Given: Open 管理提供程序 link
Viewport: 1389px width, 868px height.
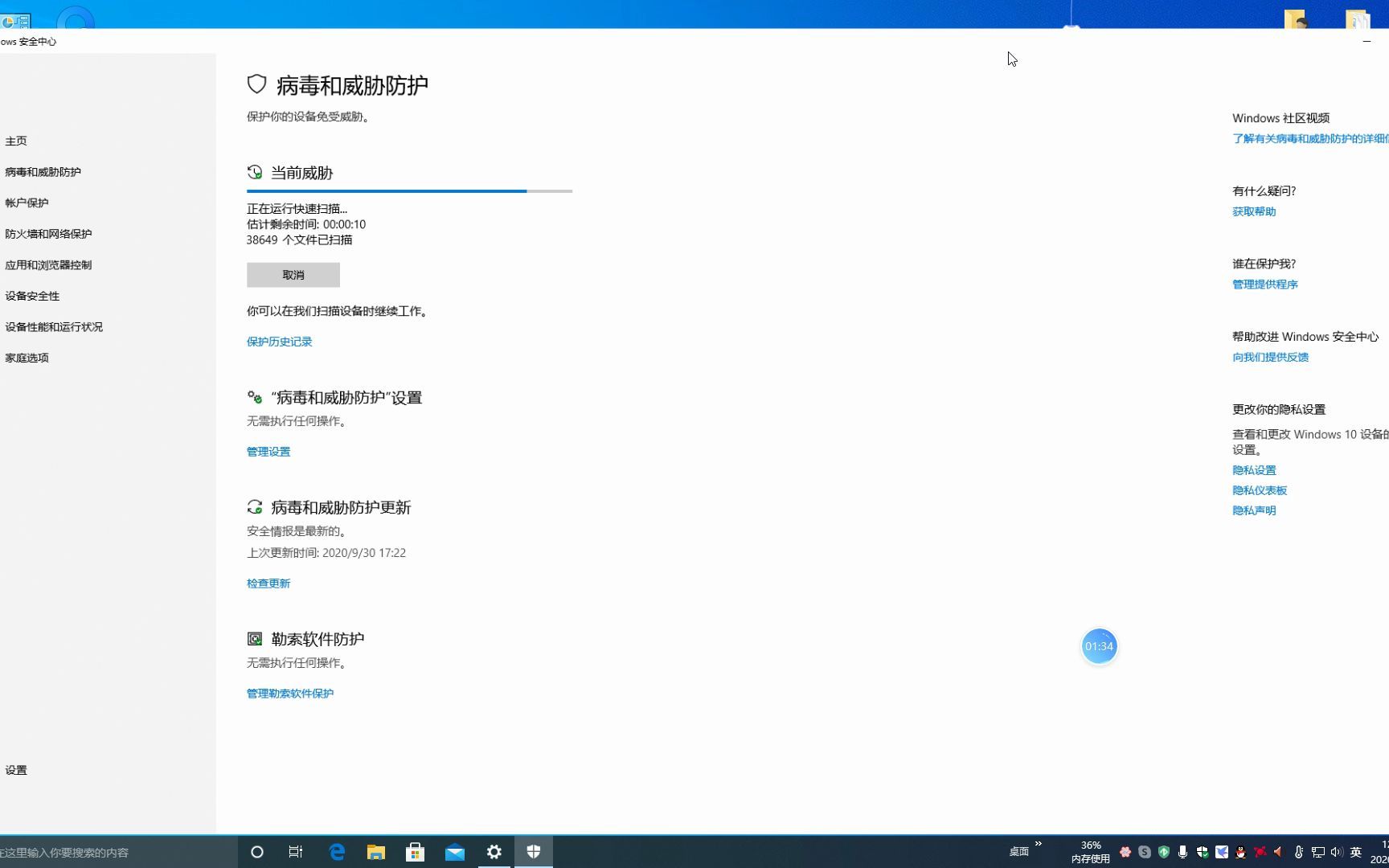Looking at the screenshot, I should (x=1265, y=285).
